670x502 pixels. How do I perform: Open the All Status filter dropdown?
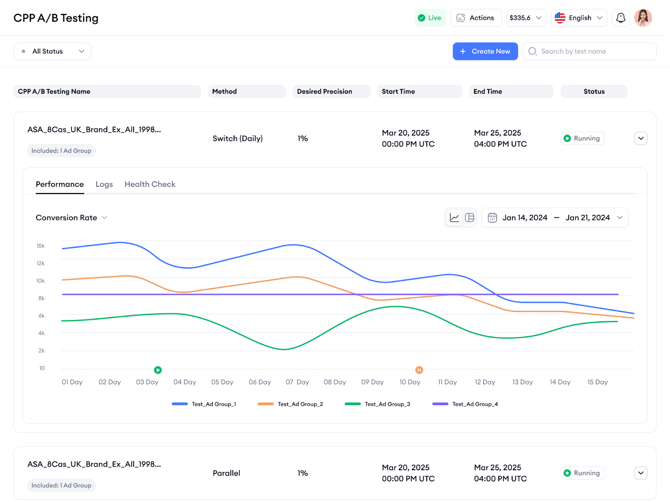coord(52,51)
